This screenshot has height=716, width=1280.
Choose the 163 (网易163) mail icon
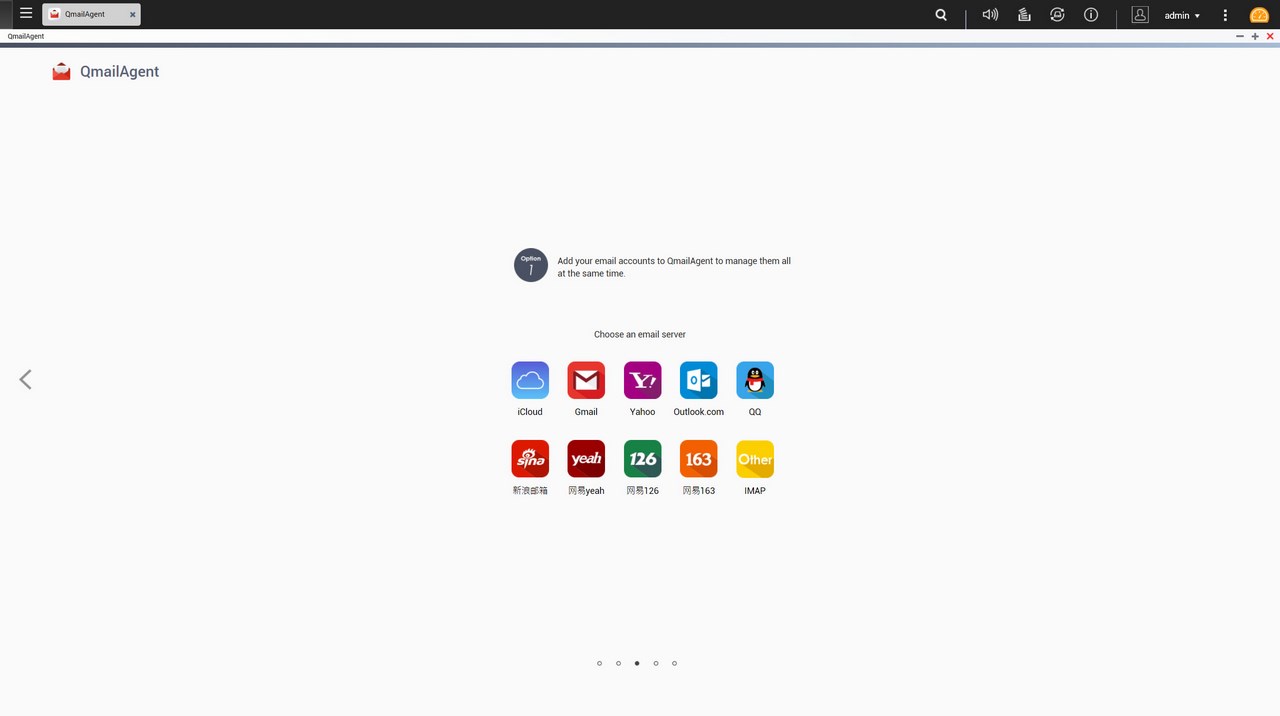pos(698,459)
